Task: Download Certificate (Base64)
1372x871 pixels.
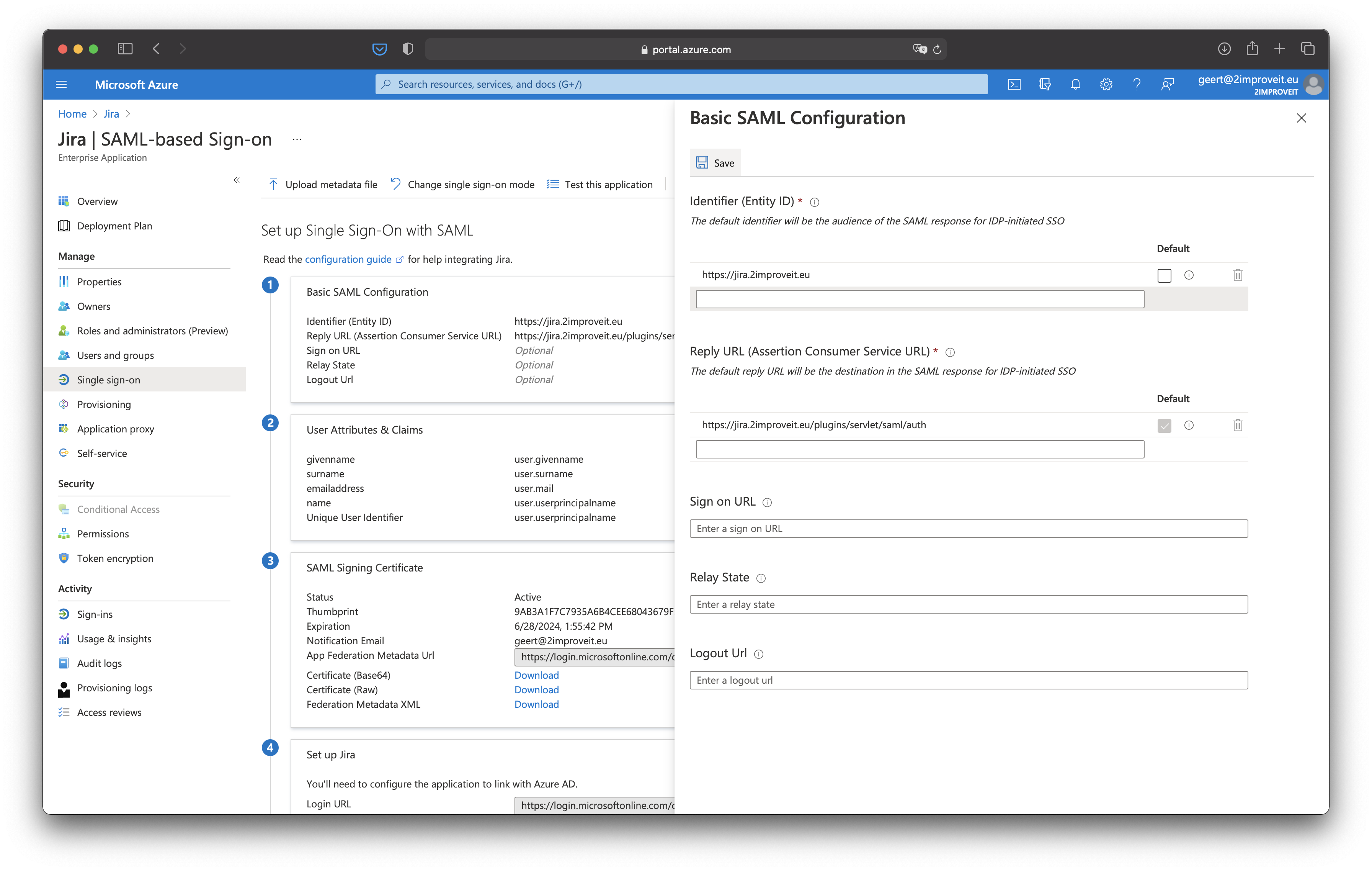Action: tap(536, 675)
